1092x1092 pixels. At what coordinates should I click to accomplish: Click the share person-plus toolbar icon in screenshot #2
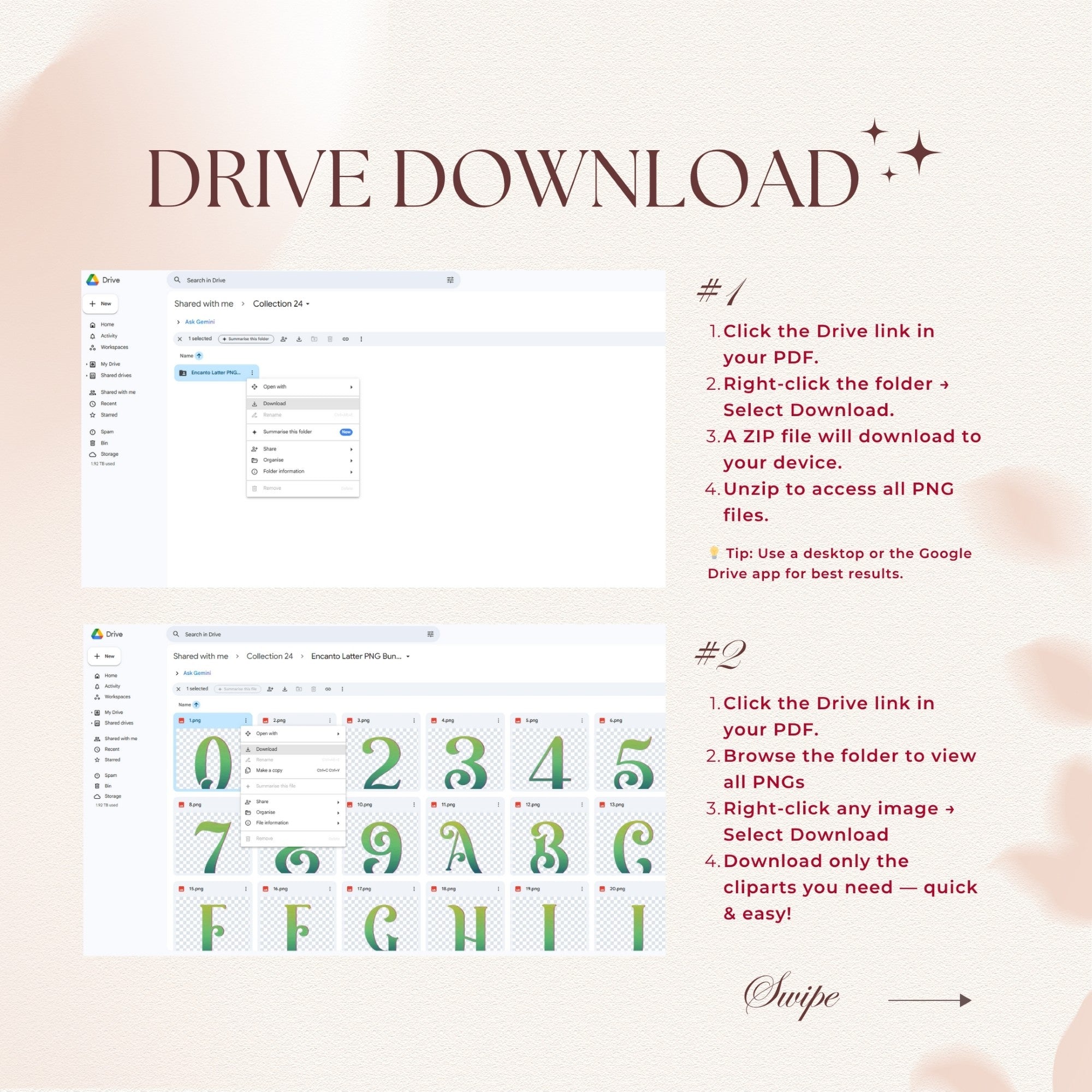coord(270,689)
